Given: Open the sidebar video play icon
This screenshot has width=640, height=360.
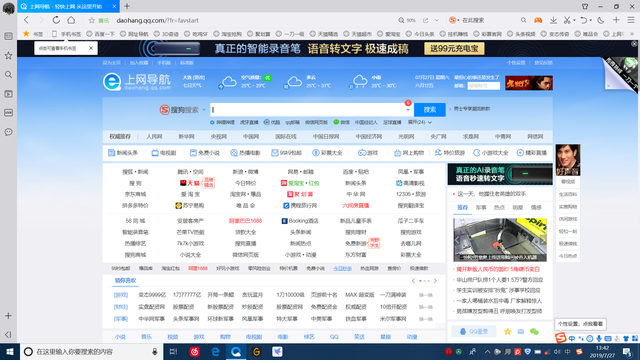Looking at the screenshot, I should (8, 94).
